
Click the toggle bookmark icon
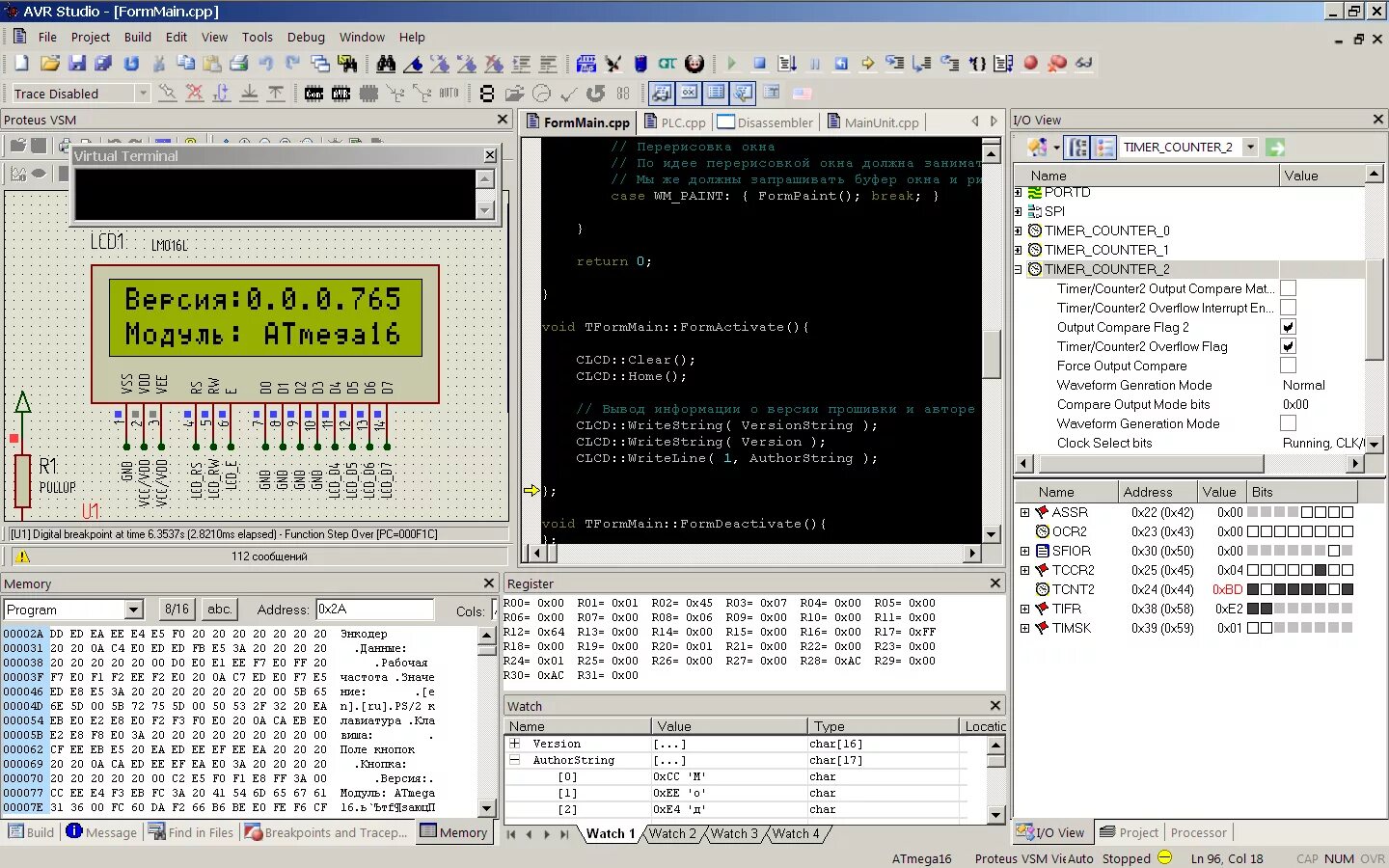pos(413,64)
